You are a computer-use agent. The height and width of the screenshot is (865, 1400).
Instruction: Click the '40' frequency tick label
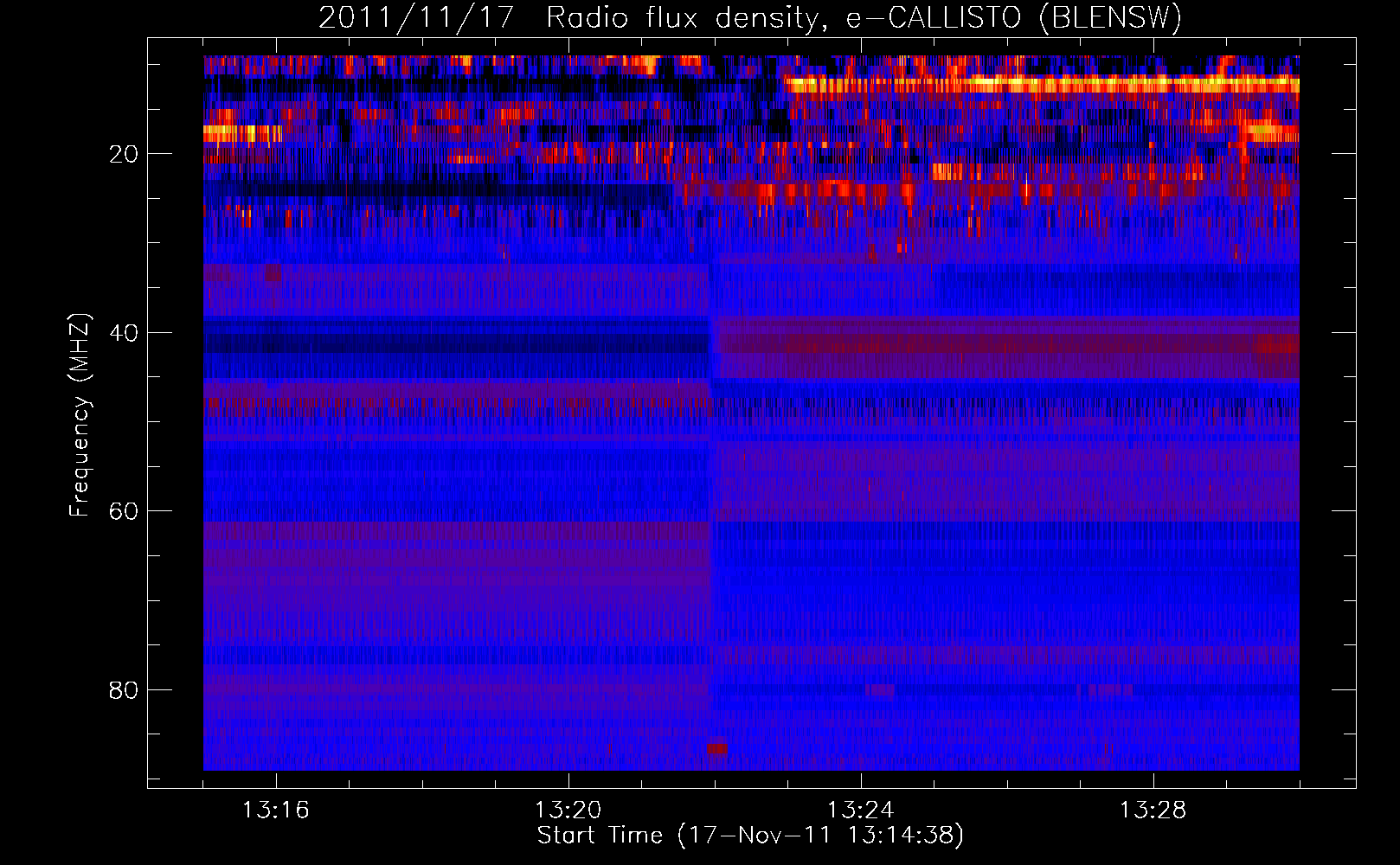(x=125, y=333)
